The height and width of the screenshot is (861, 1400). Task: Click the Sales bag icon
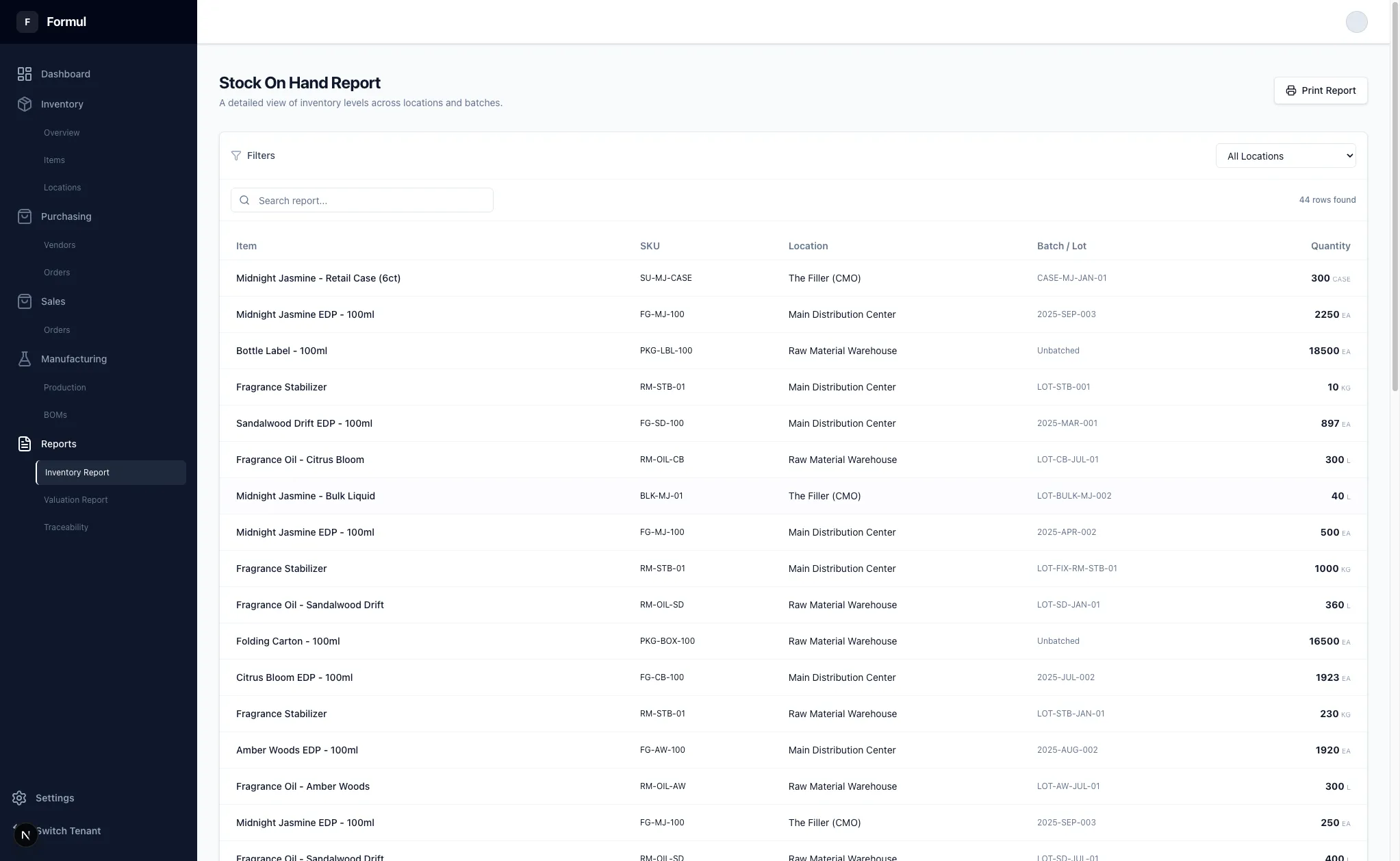click(x=25, y=301)
